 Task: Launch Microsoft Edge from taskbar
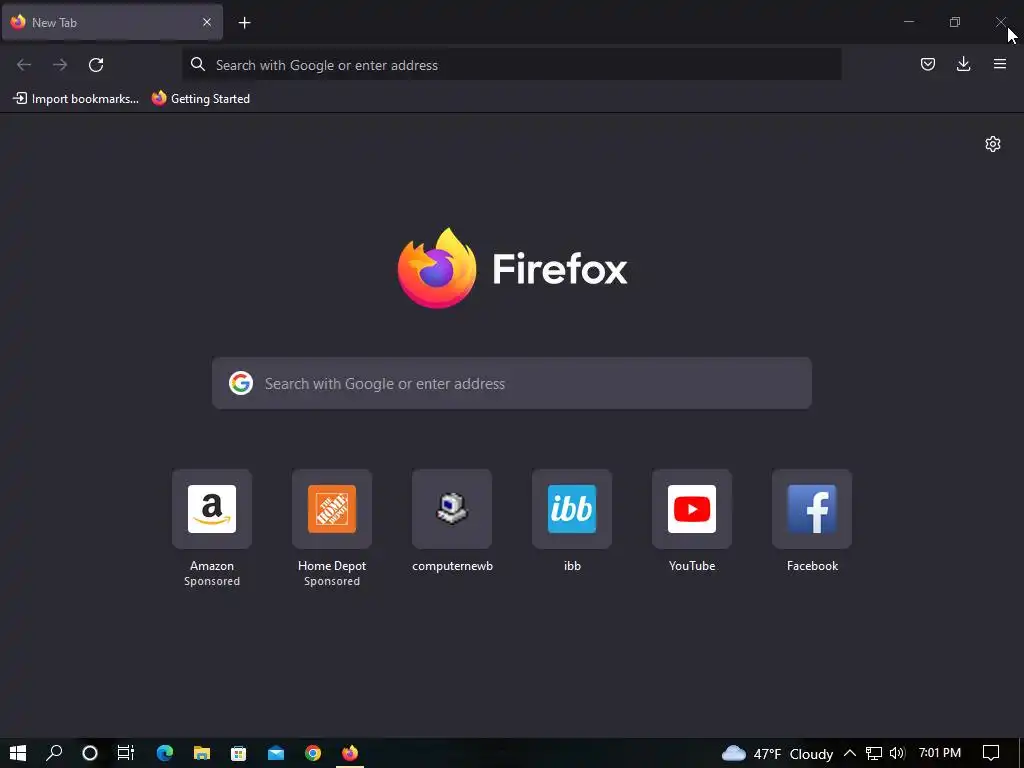point(165,753)
